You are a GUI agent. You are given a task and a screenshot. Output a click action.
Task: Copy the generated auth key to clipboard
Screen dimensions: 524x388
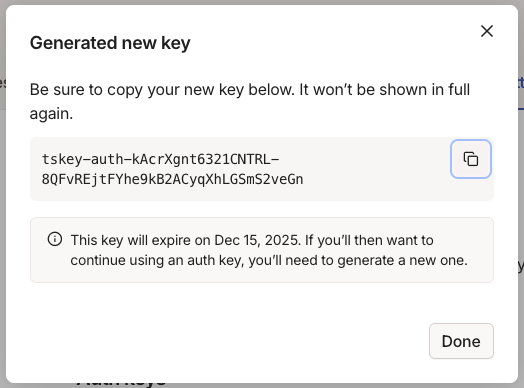(x=471, y=159)
